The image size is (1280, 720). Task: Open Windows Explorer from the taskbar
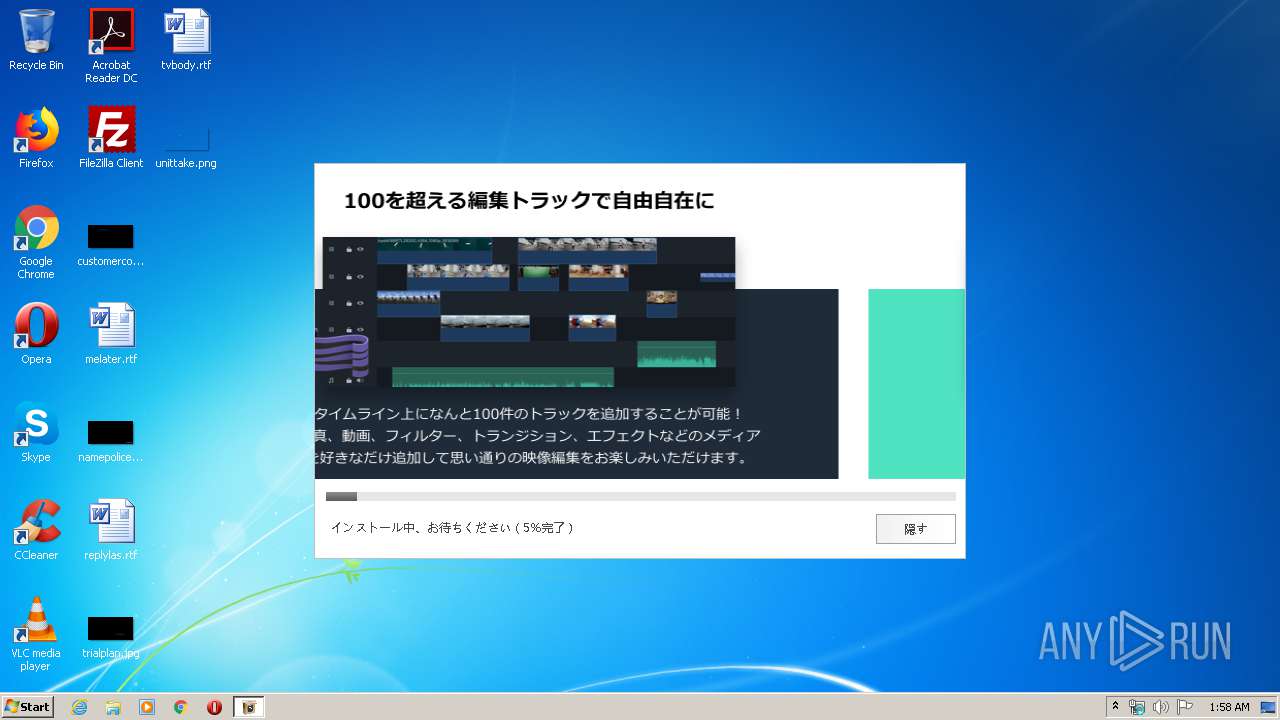tap(113, 707)
